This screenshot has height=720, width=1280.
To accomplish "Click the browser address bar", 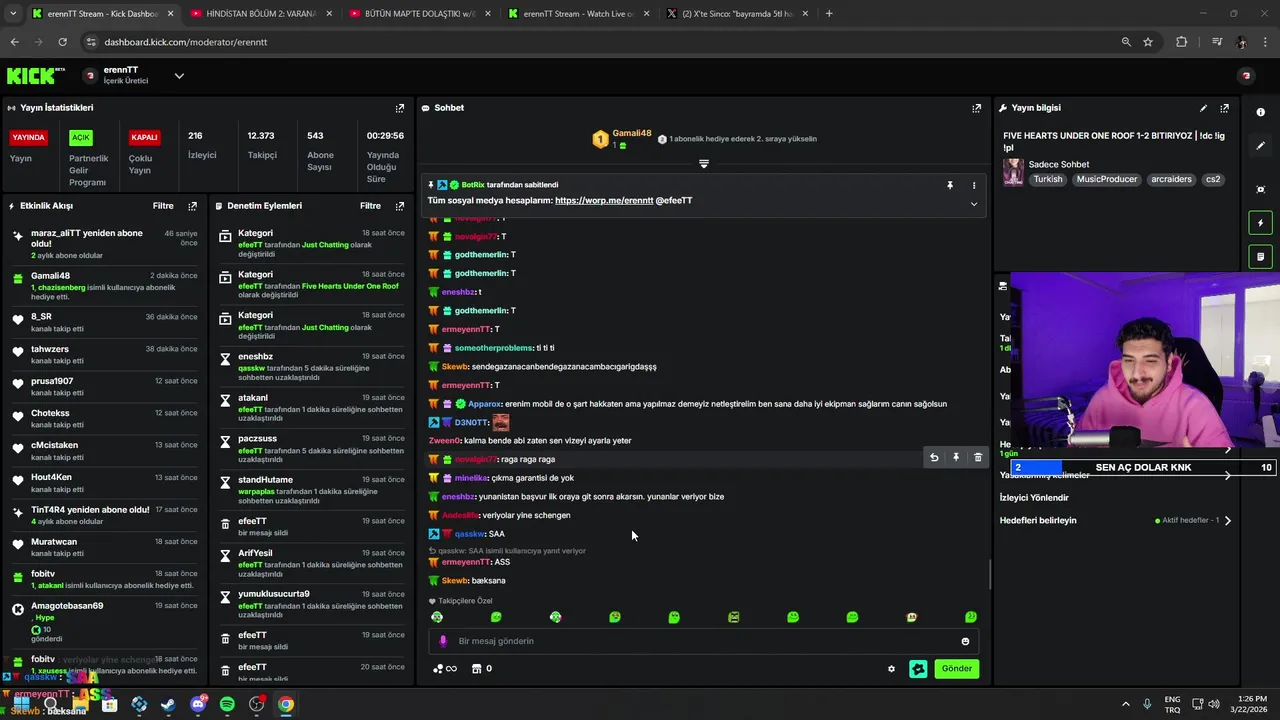I will [600, 42].
